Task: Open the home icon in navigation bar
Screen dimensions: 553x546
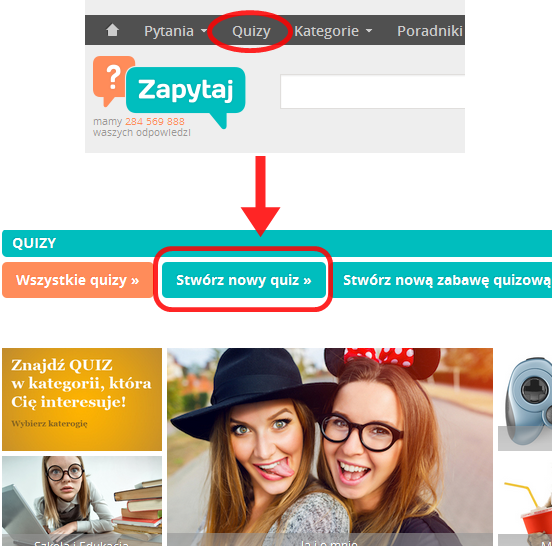Action: pos(112,30)
